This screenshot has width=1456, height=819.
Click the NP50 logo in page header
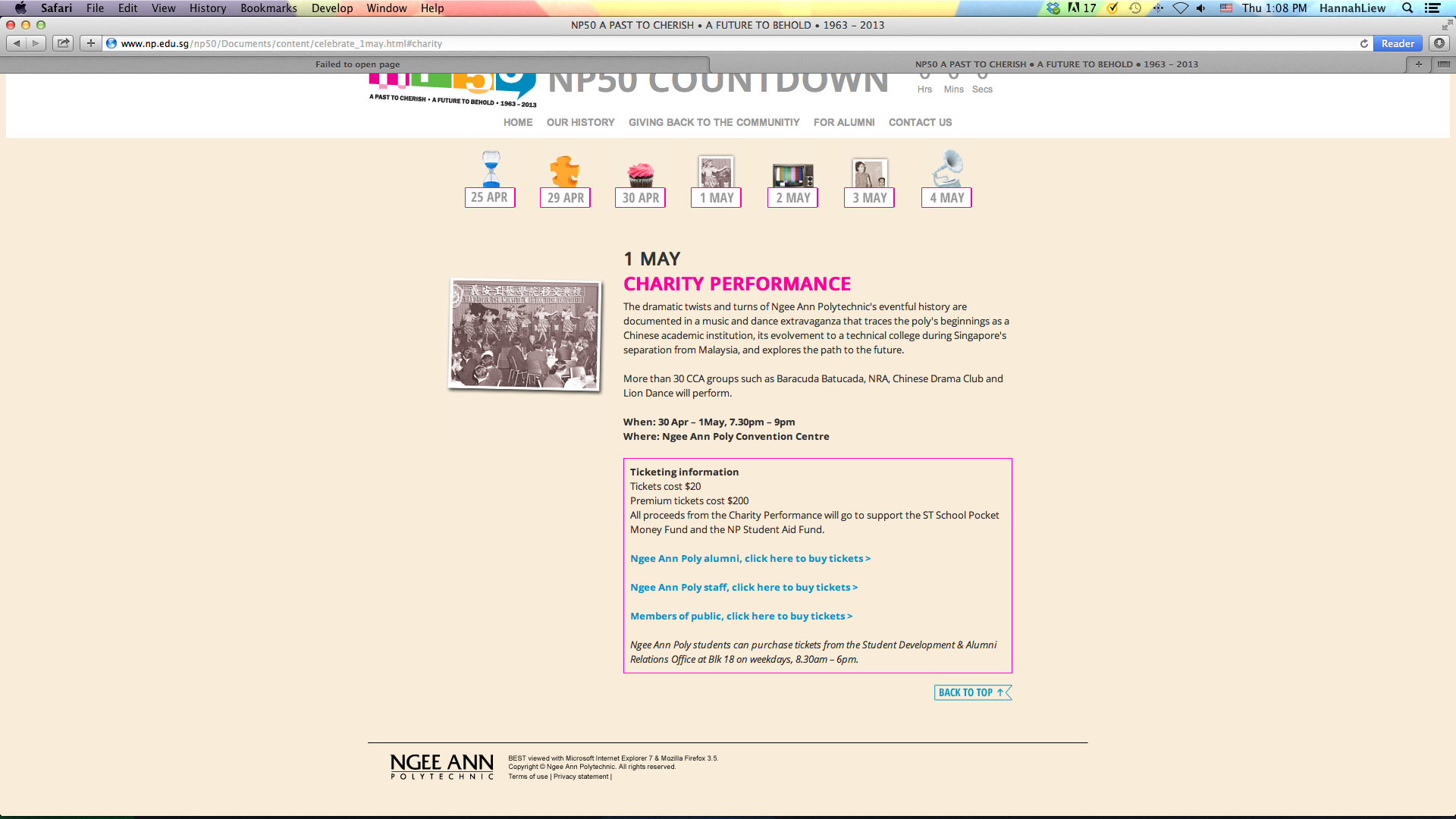[453, 91]
